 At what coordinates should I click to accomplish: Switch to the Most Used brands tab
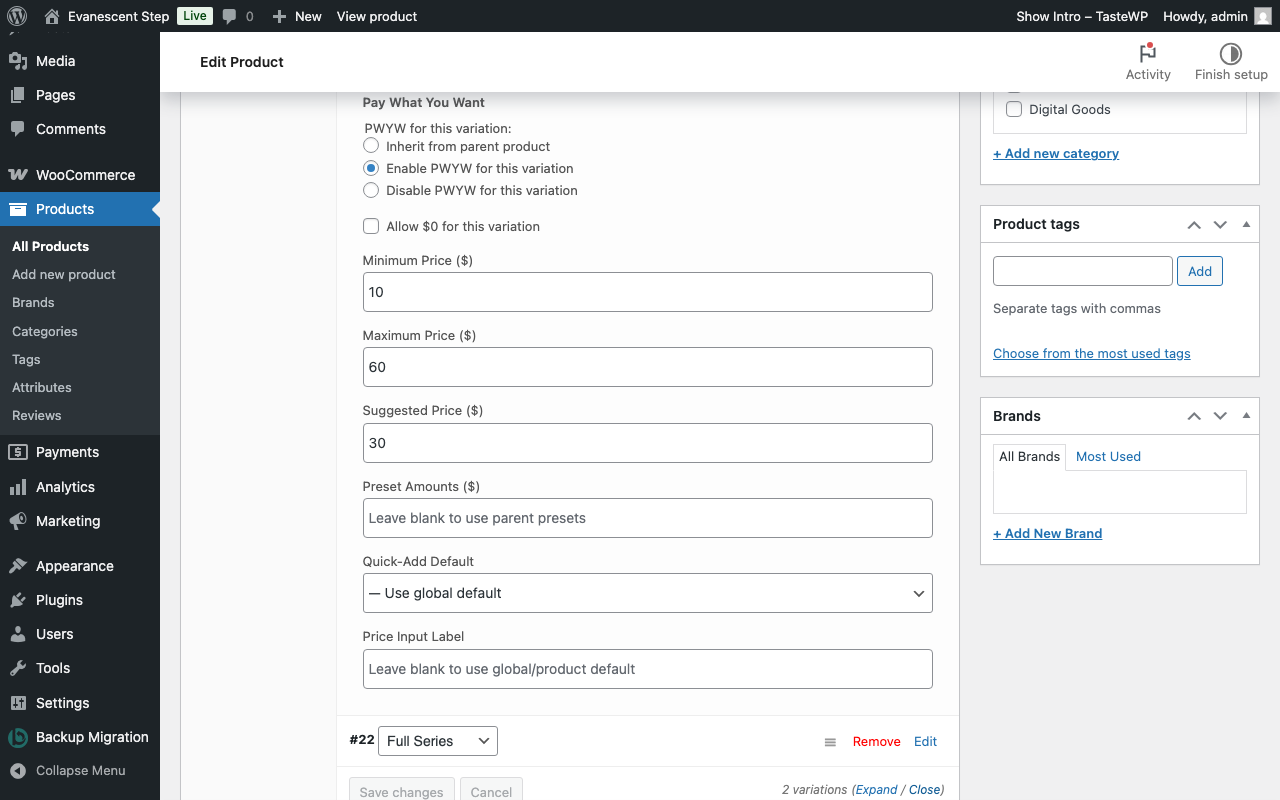(x=1108, y=457)
